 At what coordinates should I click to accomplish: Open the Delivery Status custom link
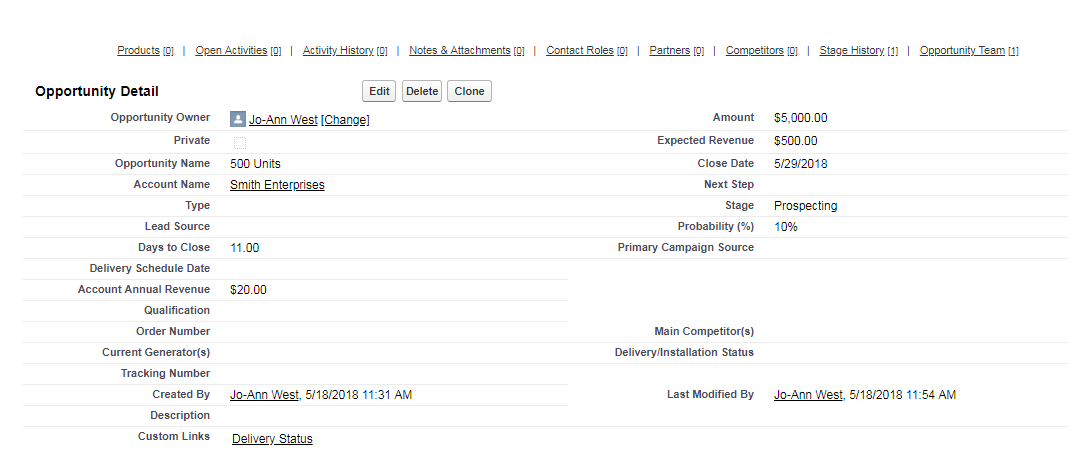pyautogui.click(x=272, y=439)
